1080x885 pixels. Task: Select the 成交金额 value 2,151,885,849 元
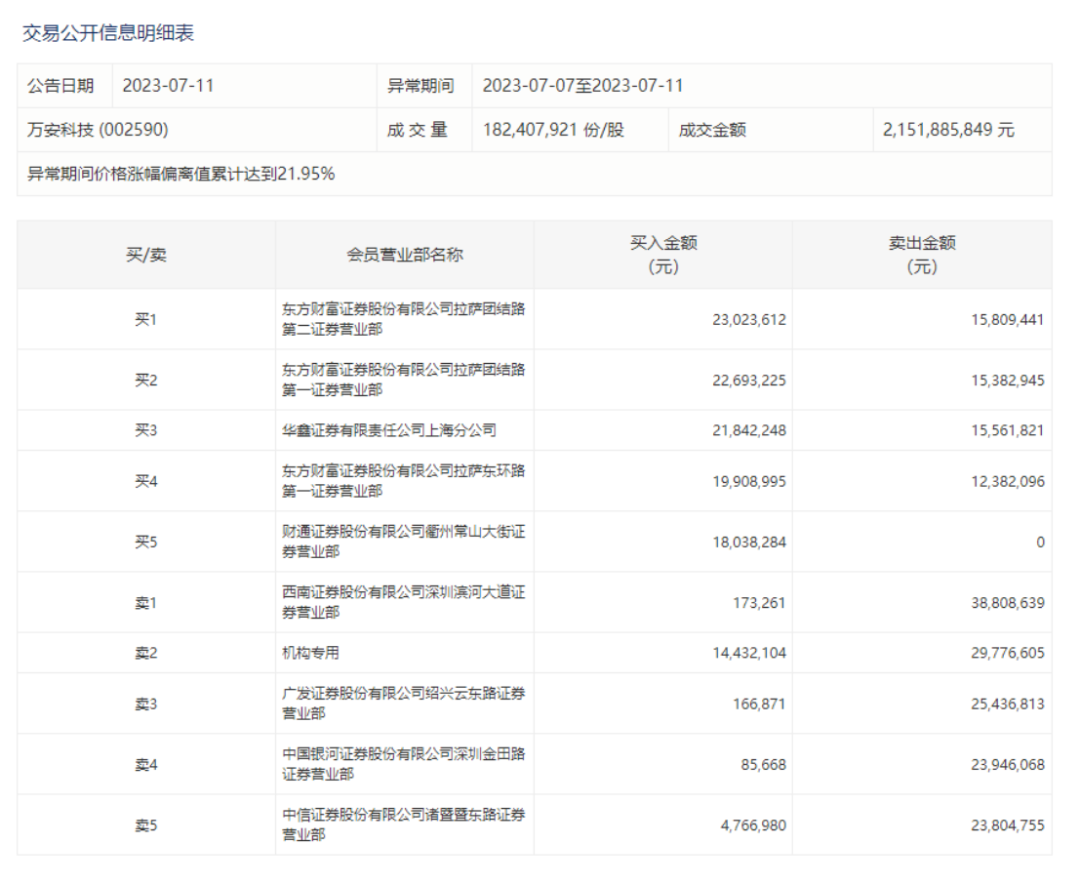pyautogui.click(x=948, y=130)
